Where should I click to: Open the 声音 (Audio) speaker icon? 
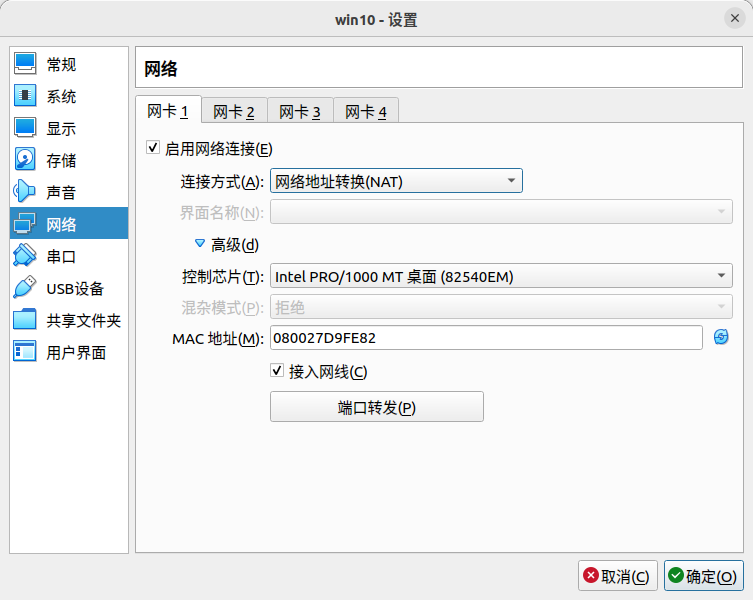point(25,192)
